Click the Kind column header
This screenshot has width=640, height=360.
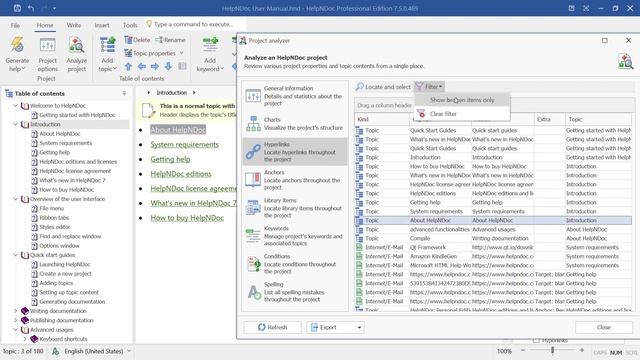coord(382,120)
